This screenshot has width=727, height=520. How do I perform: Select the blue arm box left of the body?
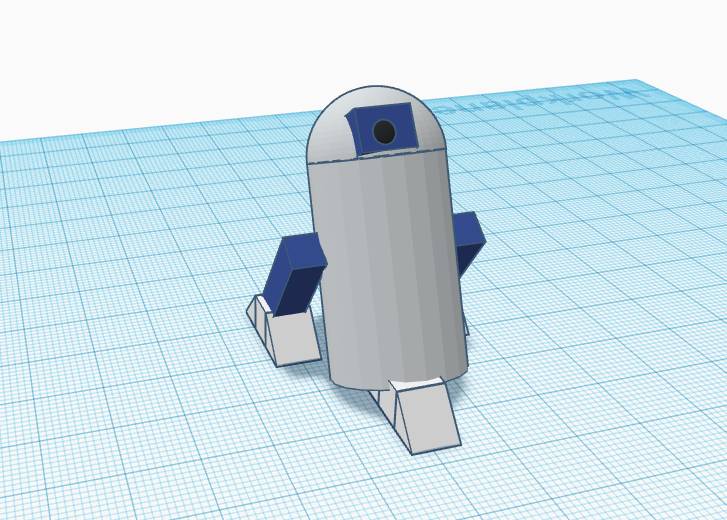click(294, 276)
